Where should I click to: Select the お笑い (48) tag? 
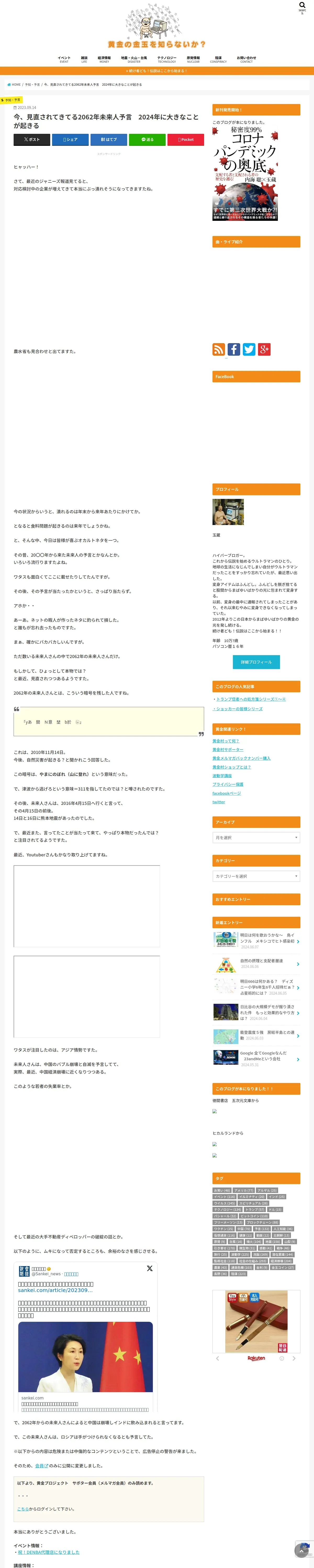point(222,1191)
